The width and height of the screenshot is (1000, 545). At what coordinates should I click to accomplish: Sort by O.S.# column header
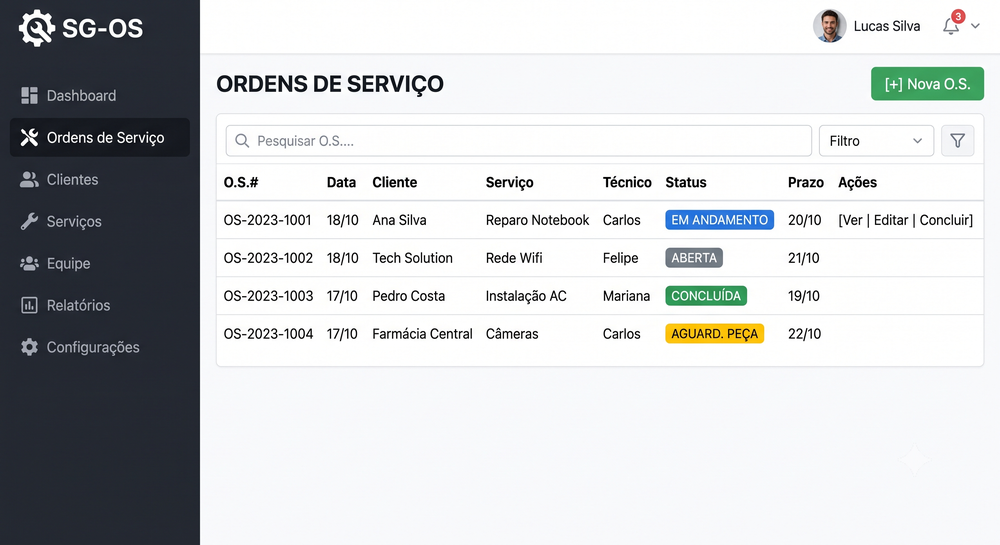[240, 182]
